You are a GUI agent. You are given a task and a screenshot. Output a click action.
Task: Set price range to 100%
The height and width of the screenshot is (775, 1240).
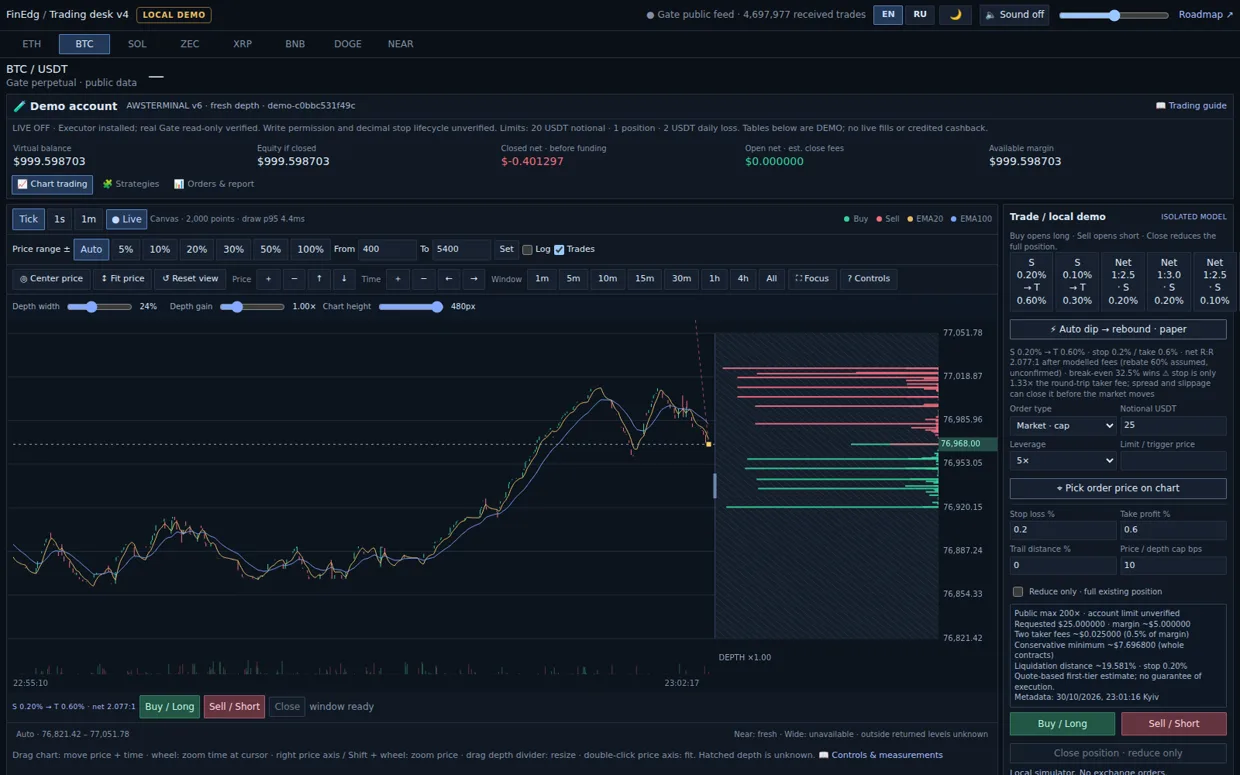click(x=310, y=250)
